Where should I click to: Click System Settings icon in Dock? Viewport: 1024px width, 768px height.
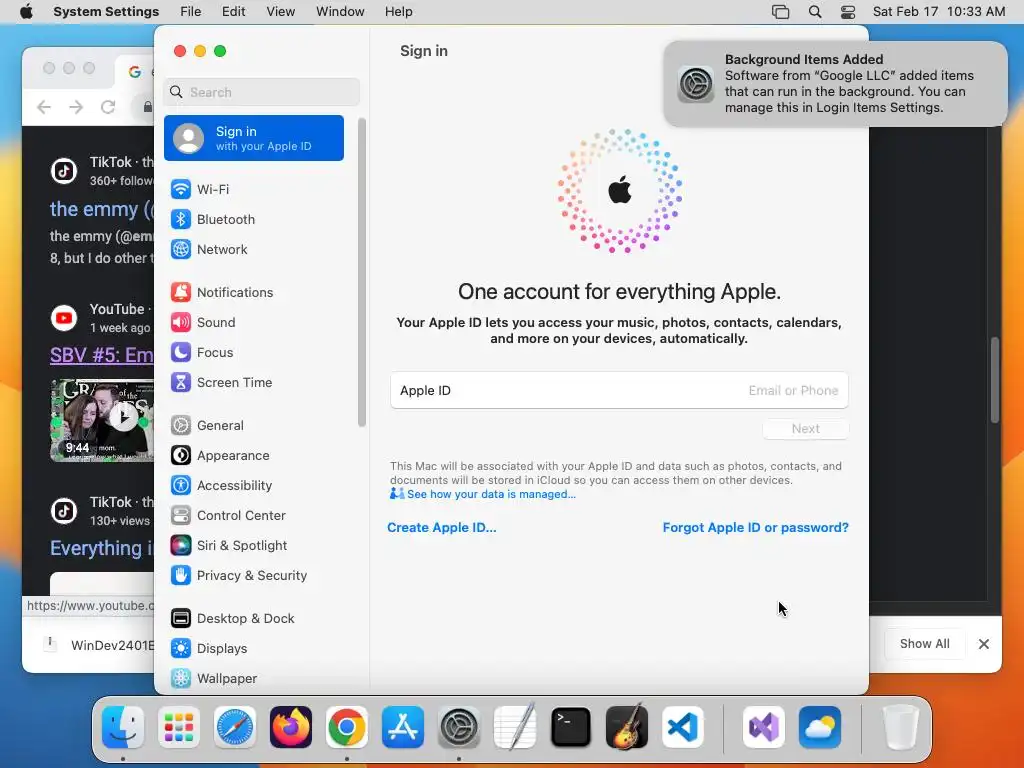pos(459,727)
